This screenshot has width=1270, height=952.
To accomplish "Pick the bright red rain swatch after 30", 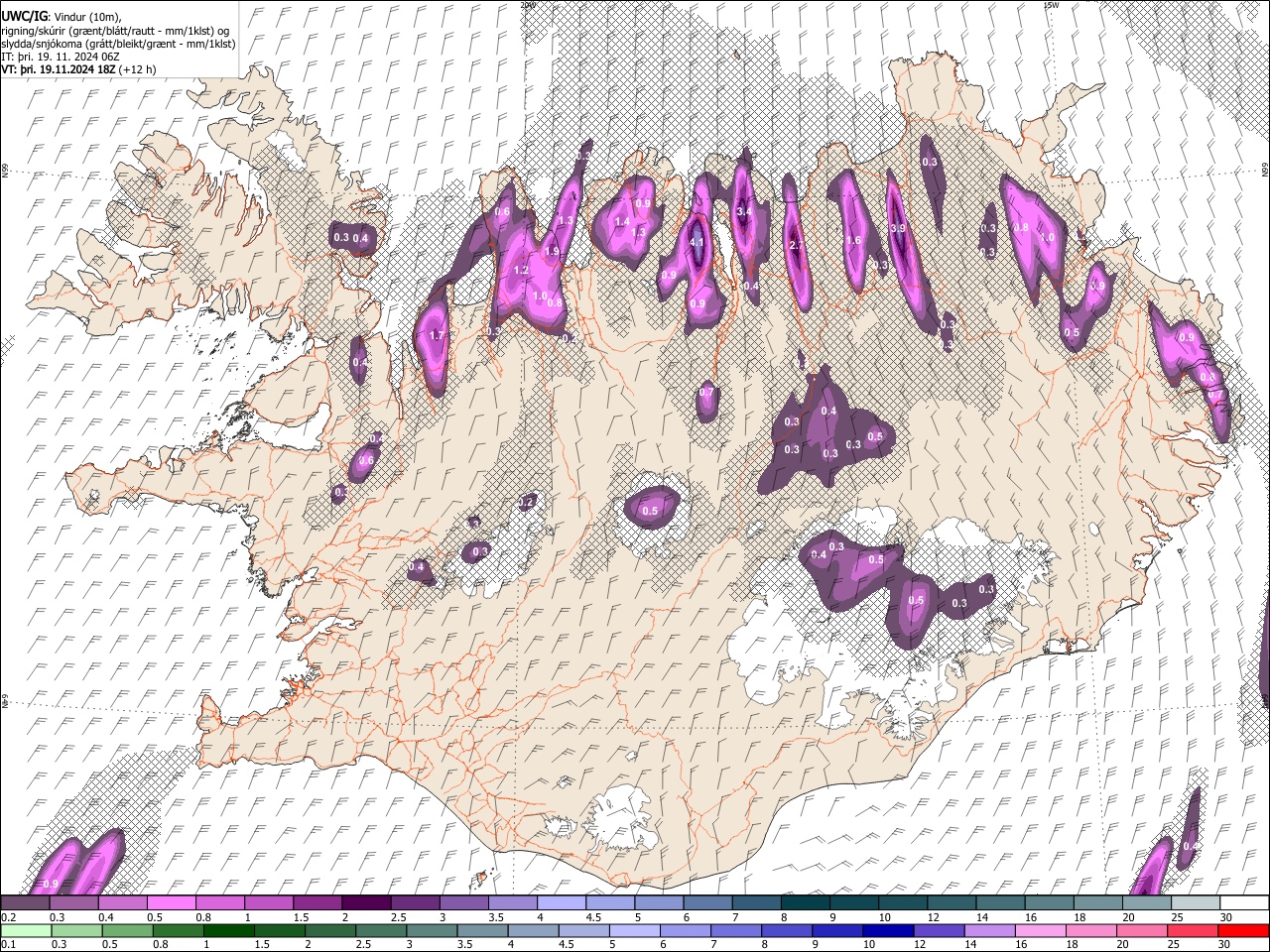I will point(1243,930).
